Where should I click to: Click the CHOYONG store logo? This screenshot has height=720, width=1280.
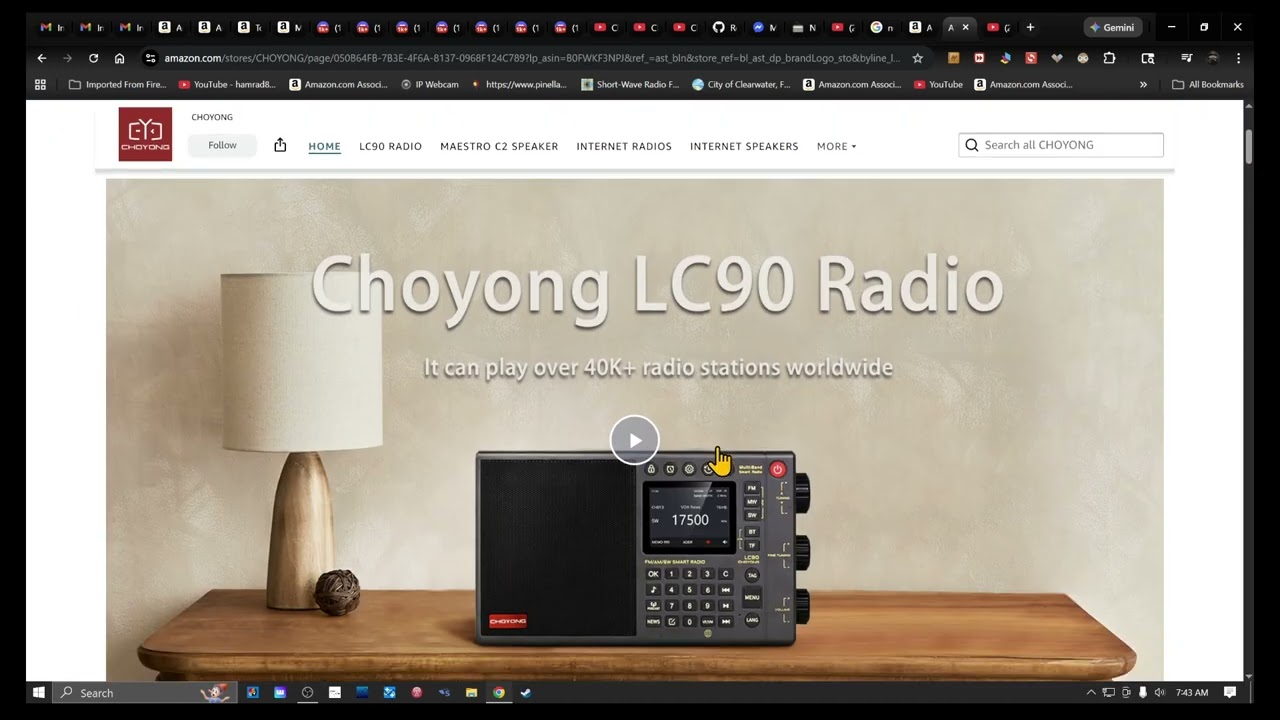pyautogui.click(x=145, y=134)
